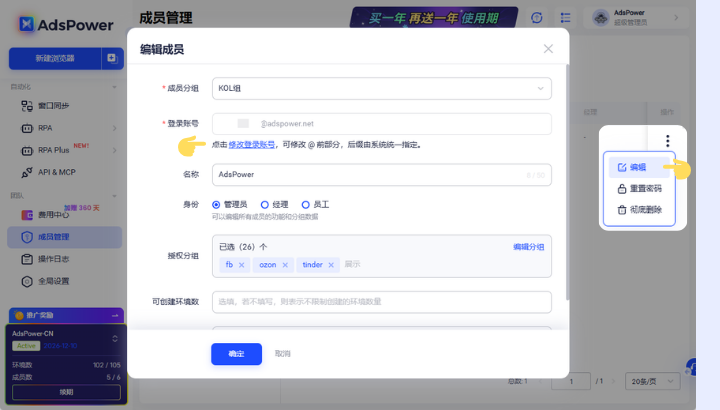Viewport: 720px width, 410px height.
Task: Click the 可创建环境数 input field
Action: pos(382,302)
